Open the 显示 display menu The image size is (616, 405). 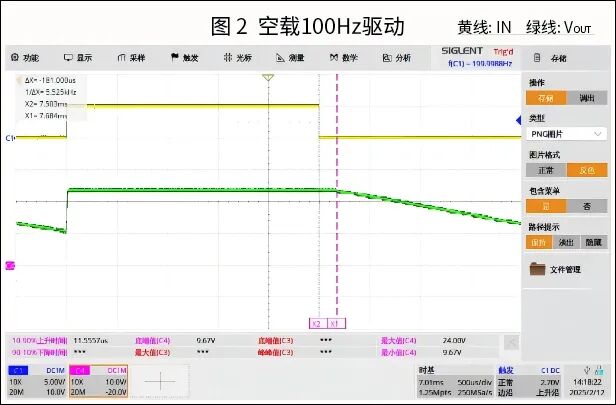point(78,58)
